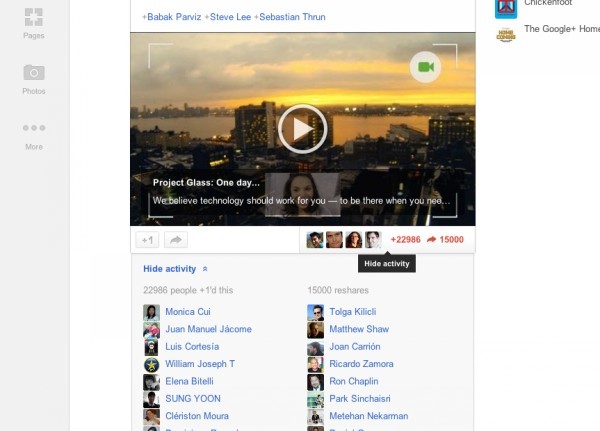This screenshot has height=431, width=600.
Task: Open Juan Manuel Jácome's profile
Action: 209,329
